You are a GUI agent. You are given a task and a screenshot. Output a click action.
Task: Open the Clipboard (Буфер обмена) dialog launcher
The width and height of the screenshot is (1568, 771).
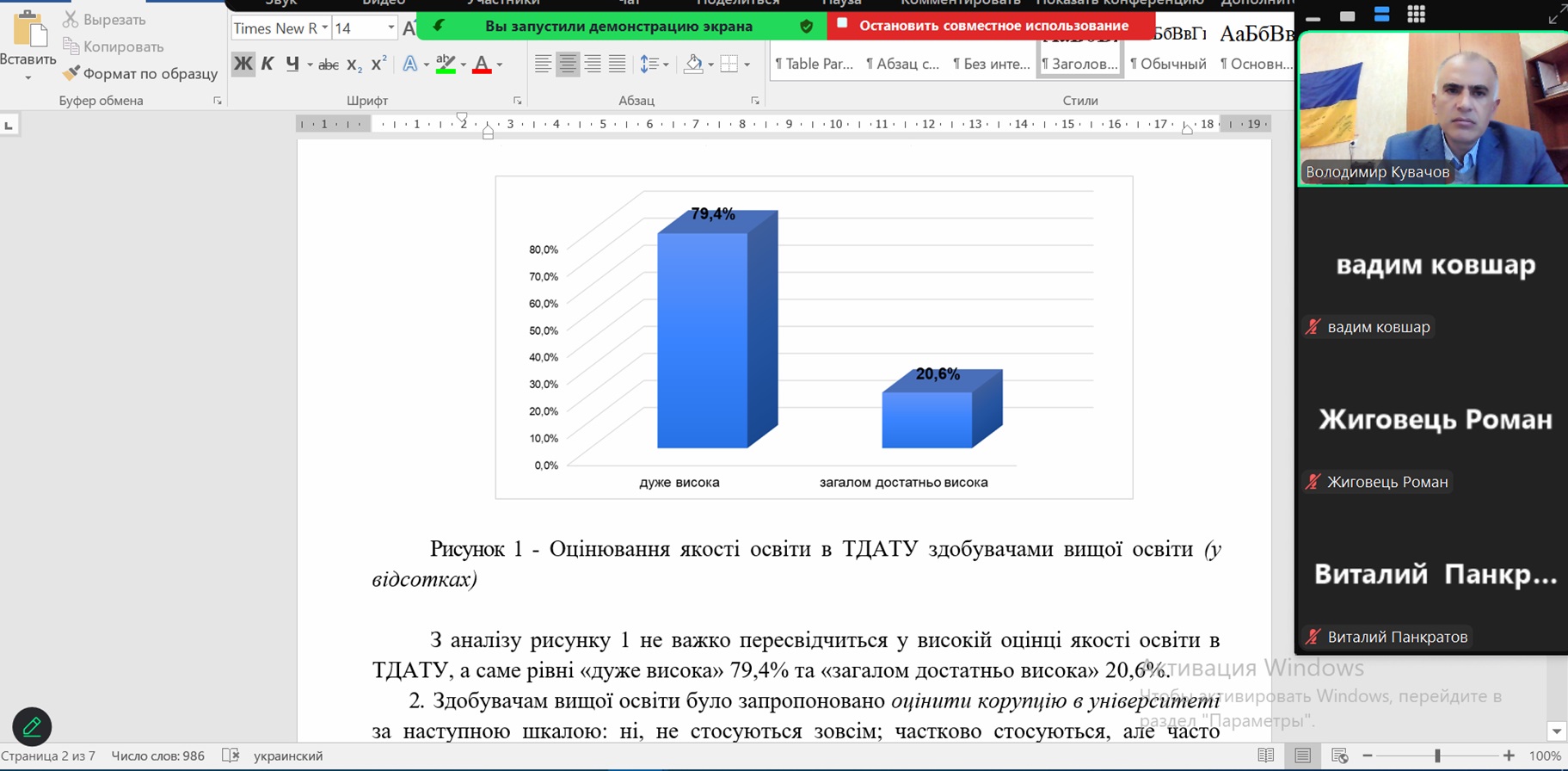[218, 101]
